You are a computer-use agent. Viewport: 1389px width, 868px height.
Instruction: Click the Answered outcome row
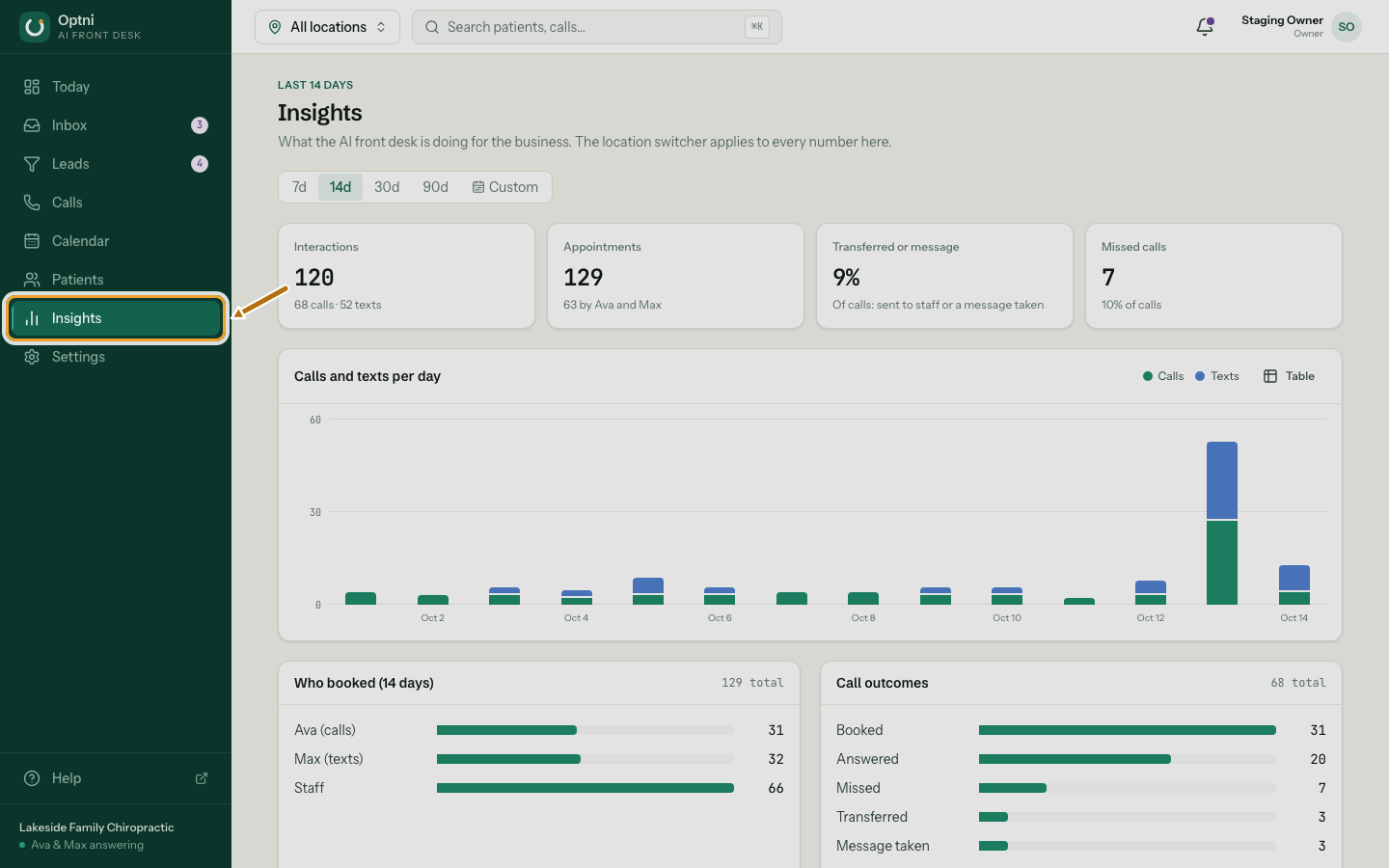click(1080, 759)
